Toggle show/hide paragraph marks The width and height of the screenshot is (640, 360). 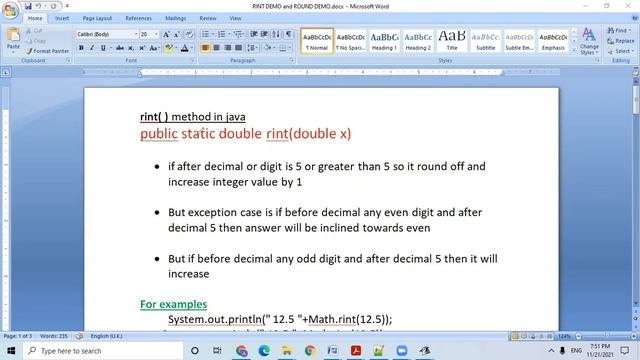(x=289, y=34)
